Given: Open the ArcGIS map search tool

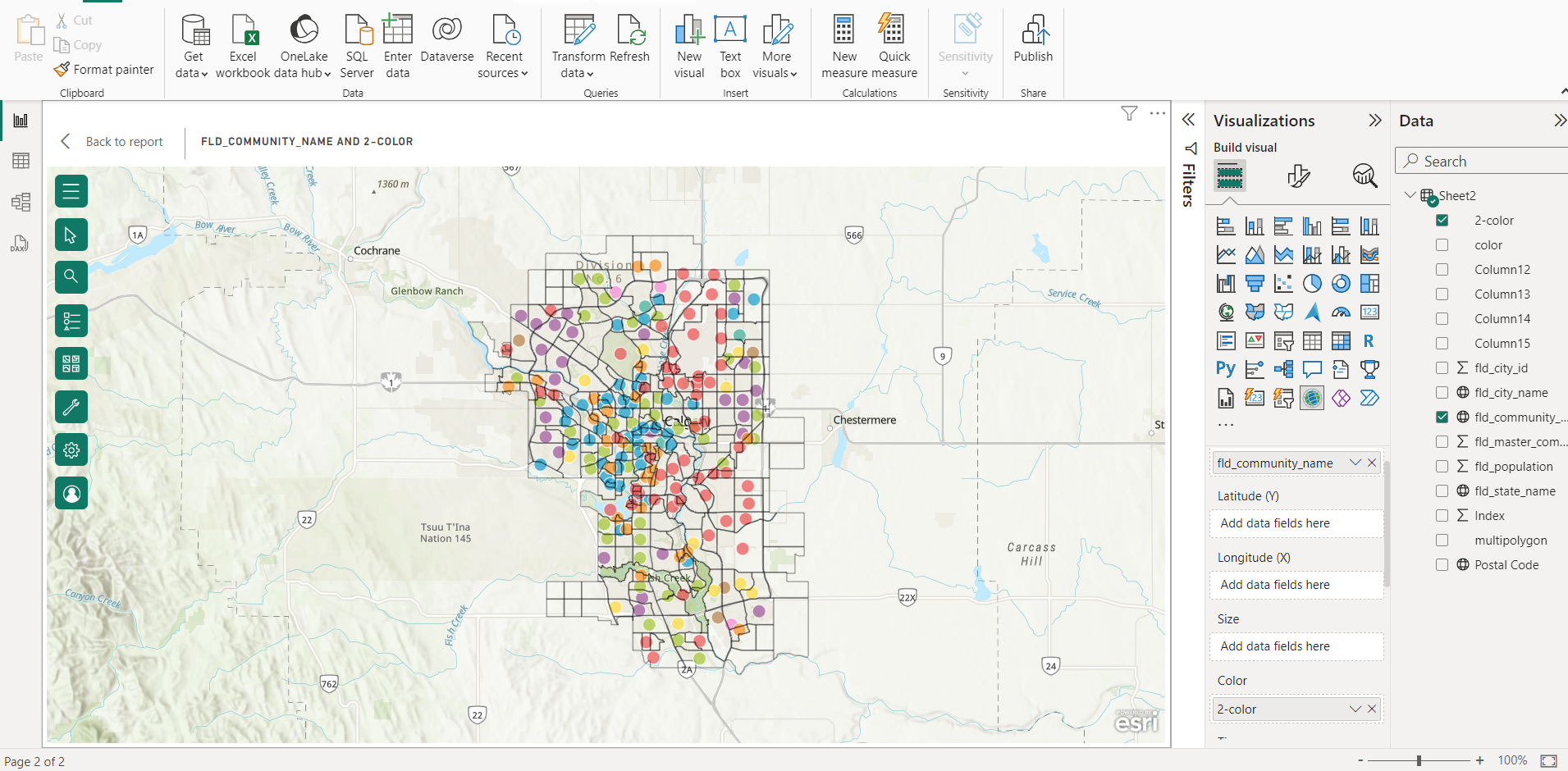Looking at the screenshot, I should pyautogui.click(x=71, y=277).
